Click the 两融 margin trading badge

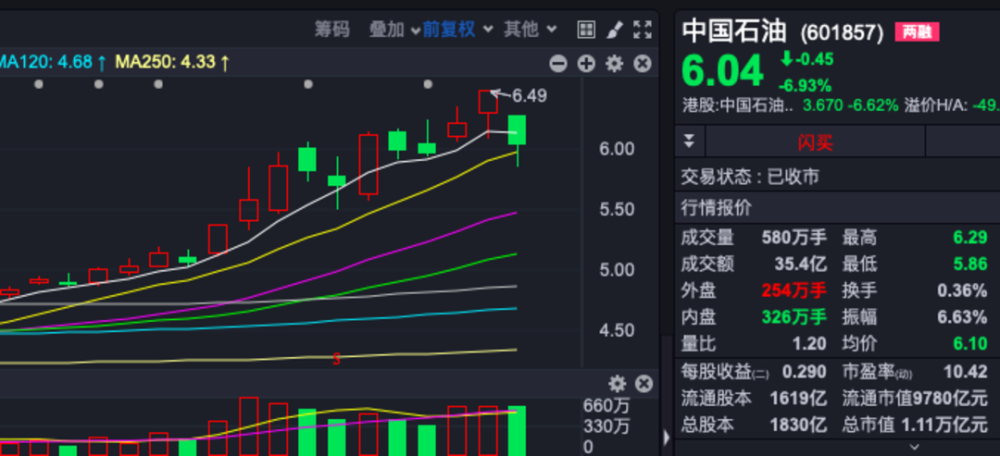[x=916, y=32]
